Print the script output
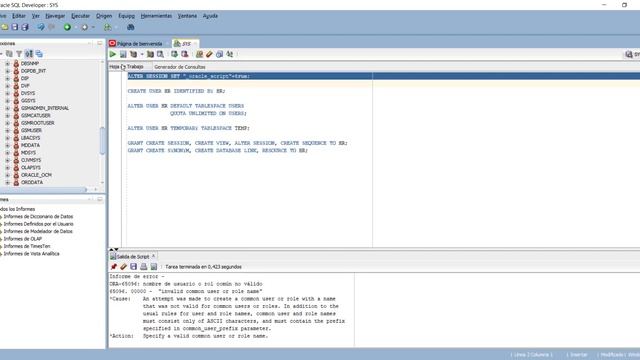Image resolution: width=640 pixels, height=360 pixels. (143, 267)
